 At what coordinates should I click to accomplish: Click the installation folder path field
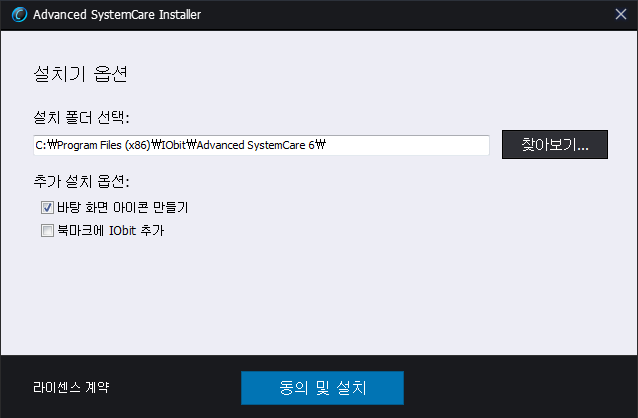click(x=261, y=145)
